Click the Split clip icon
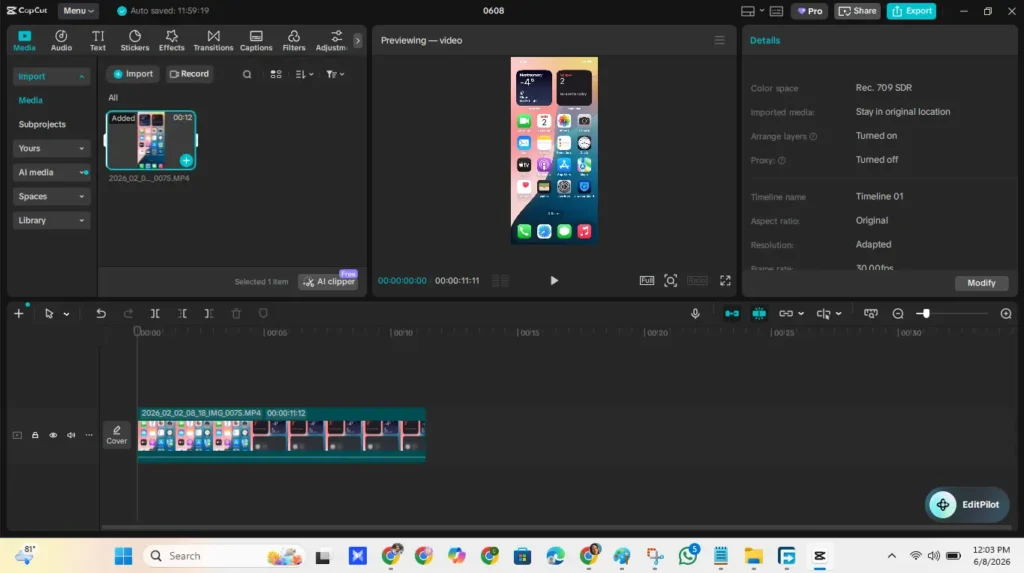 (x=155, y=314)
